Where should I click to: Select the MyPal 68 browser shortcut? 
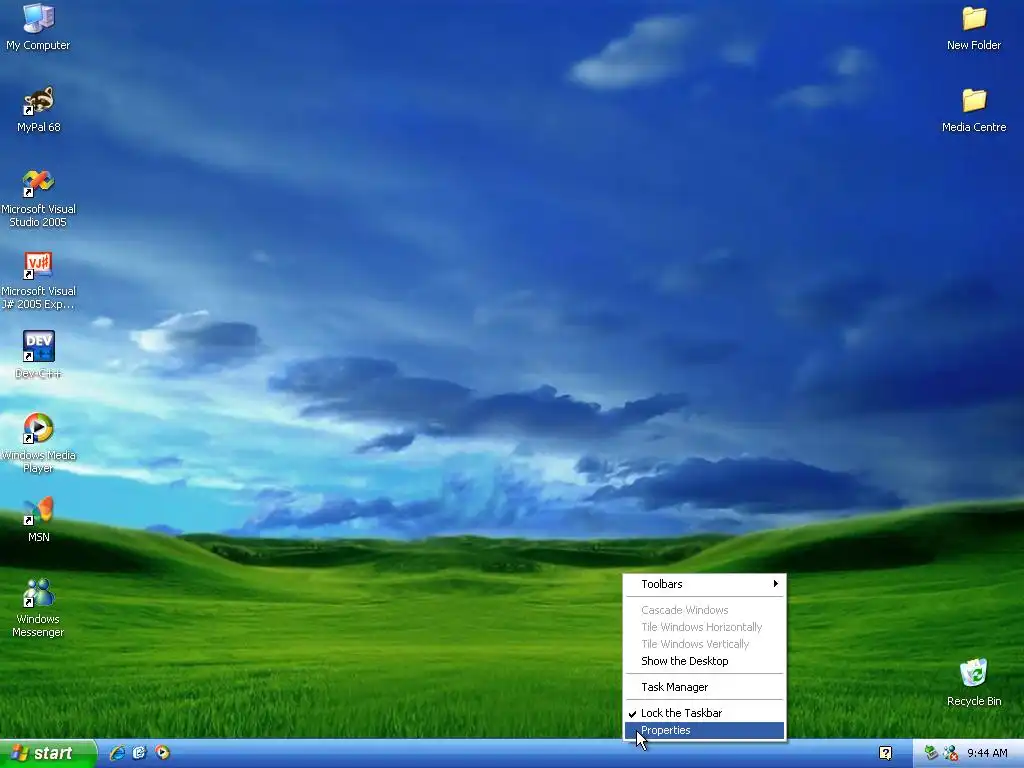tap(38, 109)
